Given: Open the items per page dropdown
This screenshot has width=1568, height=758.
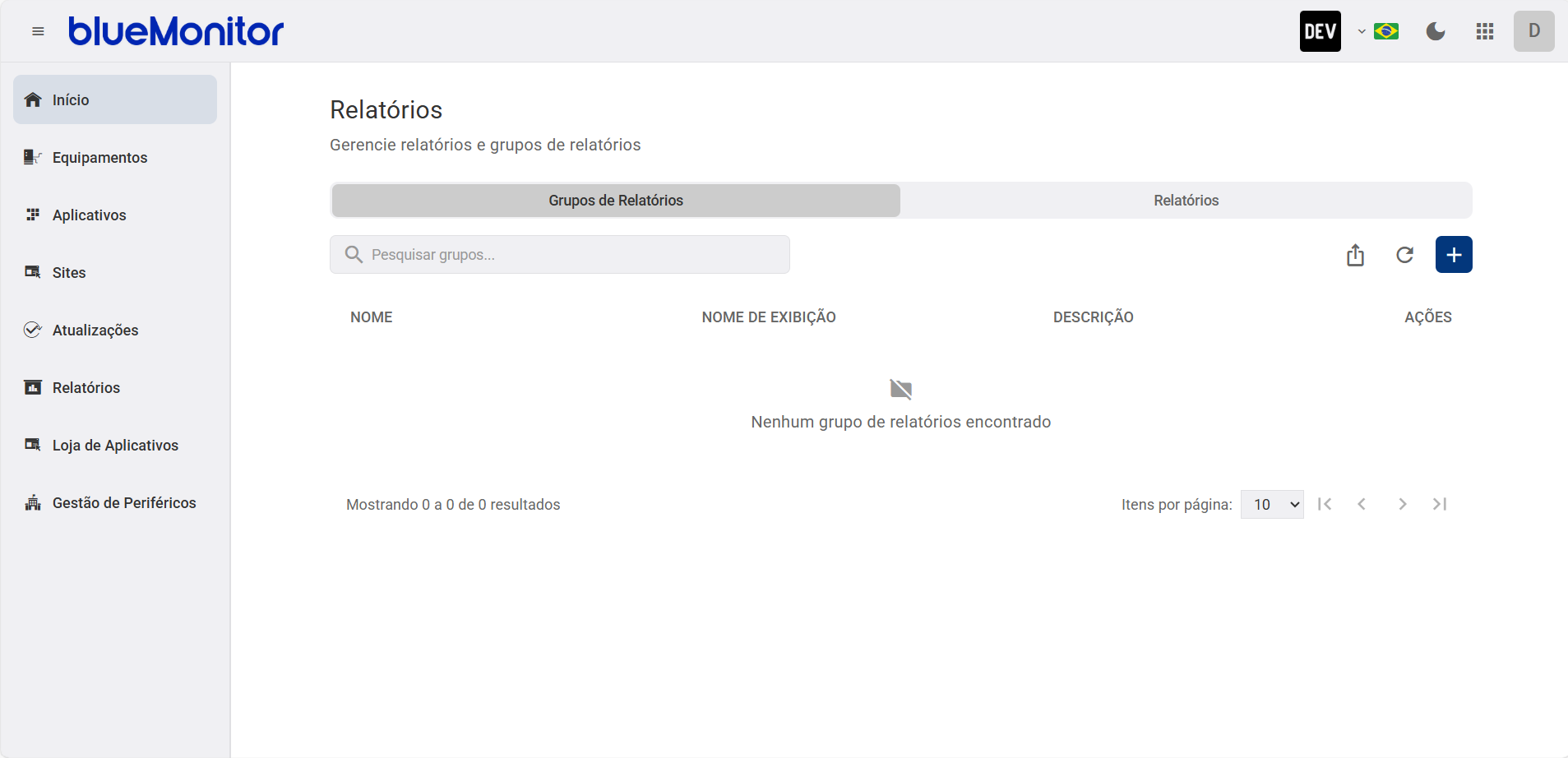Looking at the screenshot, I should (x=1272, y=505).
